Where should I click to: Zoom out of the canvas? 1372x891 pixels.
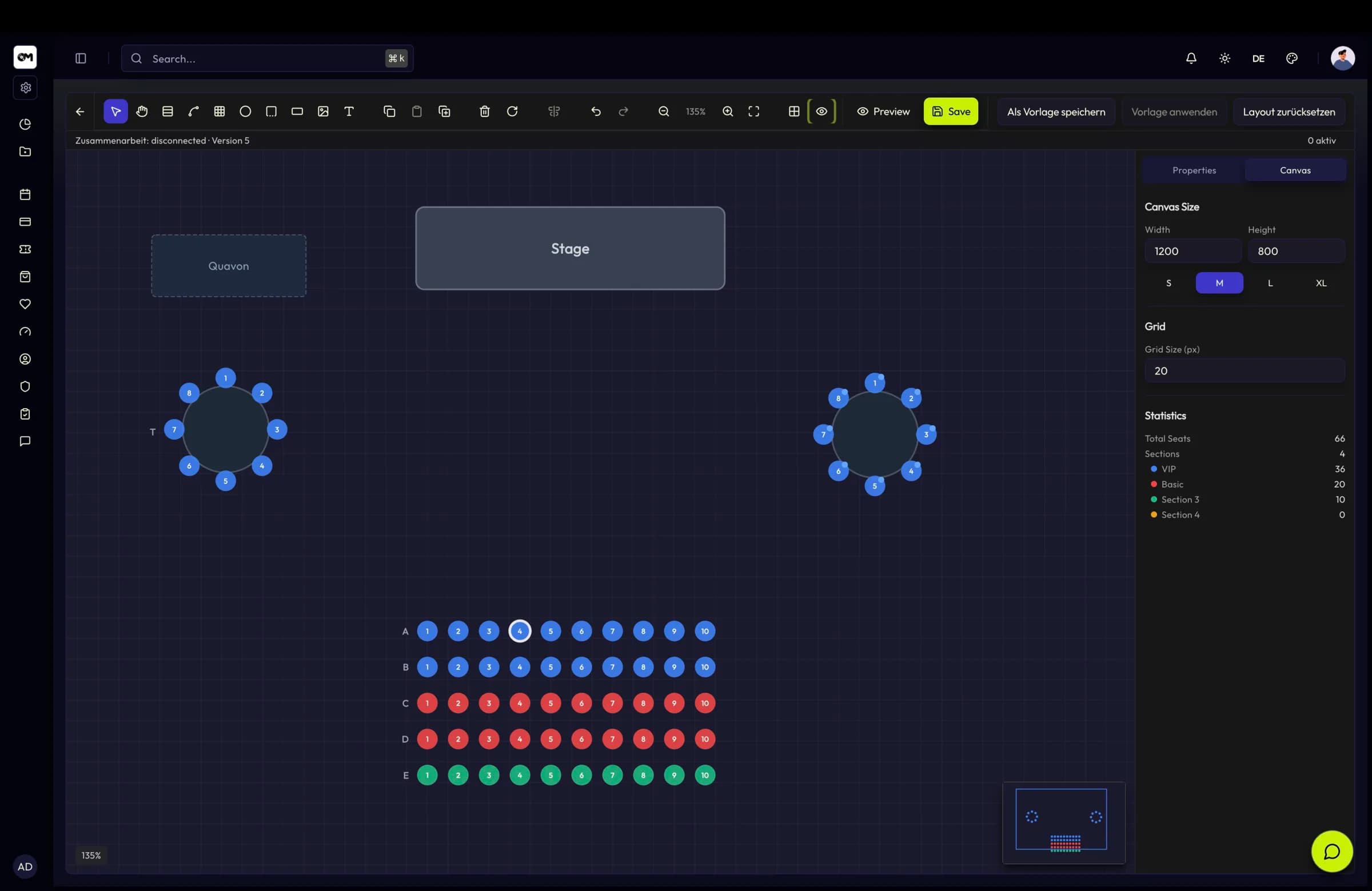(x=664, y=111)
